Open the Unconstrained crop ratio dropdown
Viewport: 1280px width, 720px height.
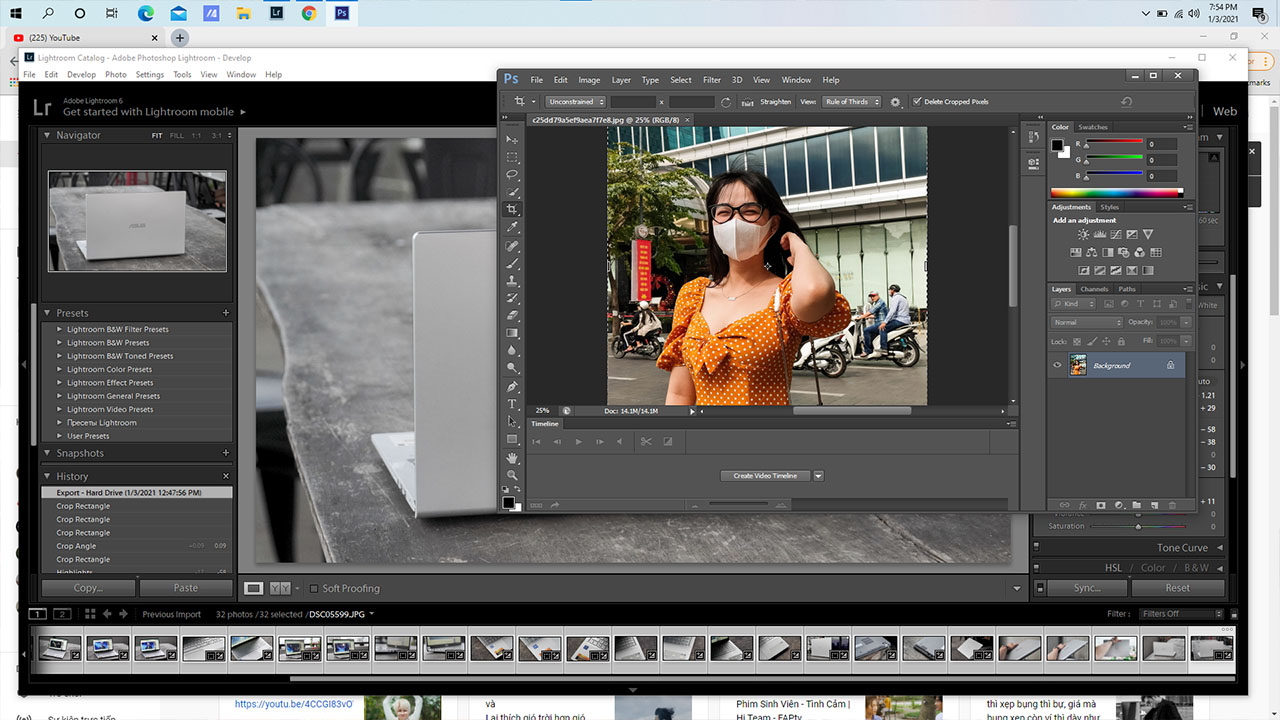tap(575, 102)
